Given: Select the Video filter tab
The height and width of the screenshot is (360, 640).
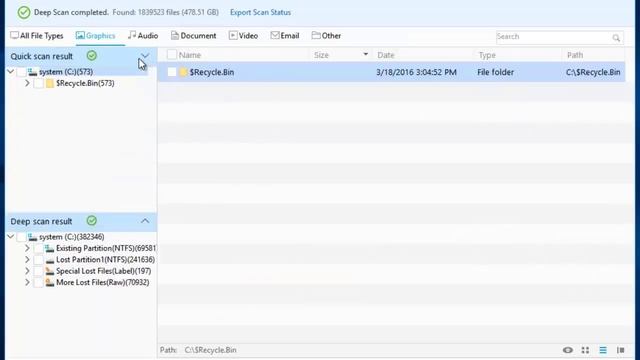Looking at the screenshot, I should (x=243, y=36).
